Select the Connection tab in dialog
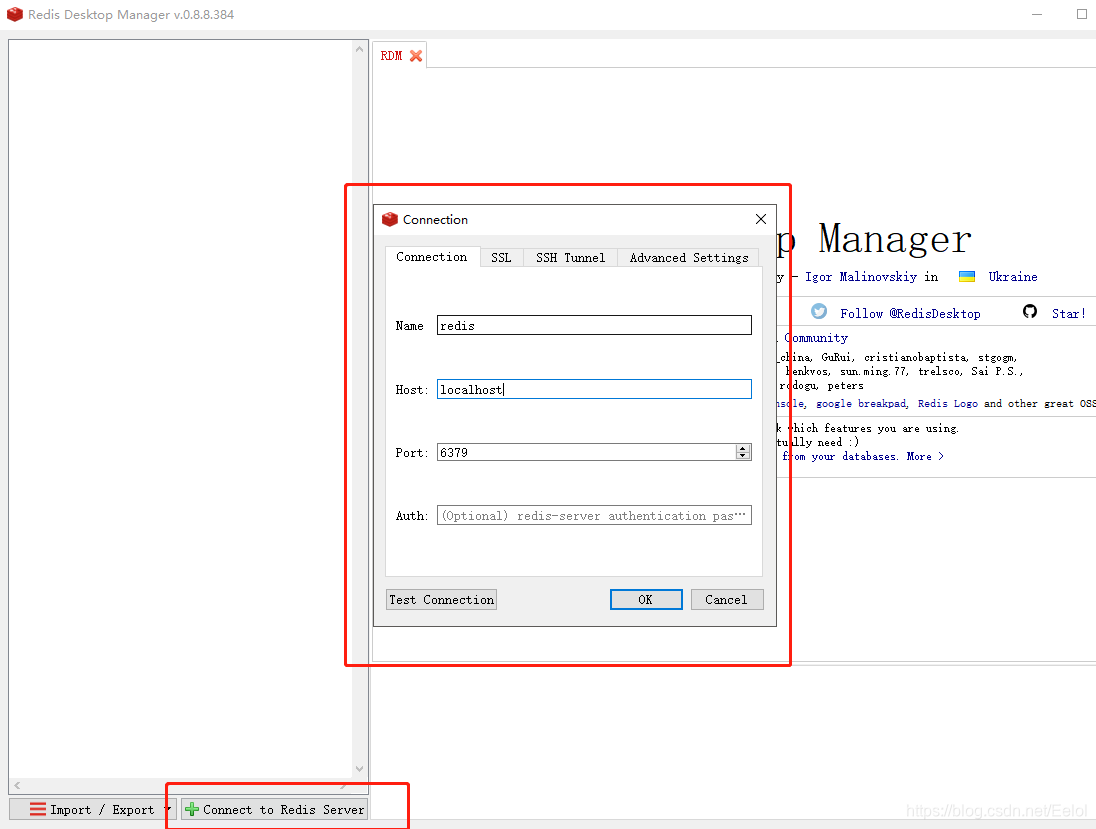Screen dimensions: 1096x829 [432, 257]
